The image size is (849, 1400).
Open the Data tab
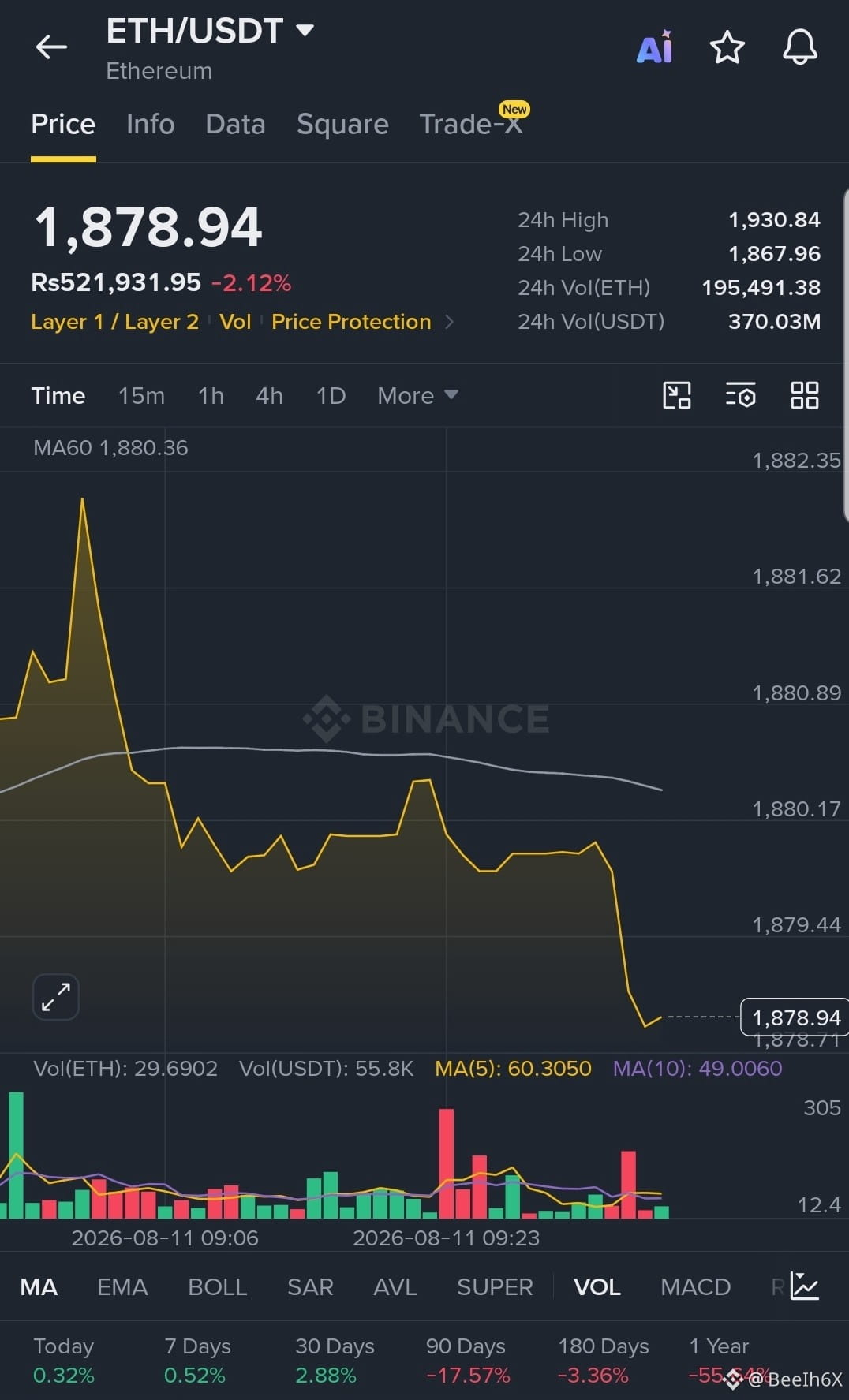(x=235, y=124)
